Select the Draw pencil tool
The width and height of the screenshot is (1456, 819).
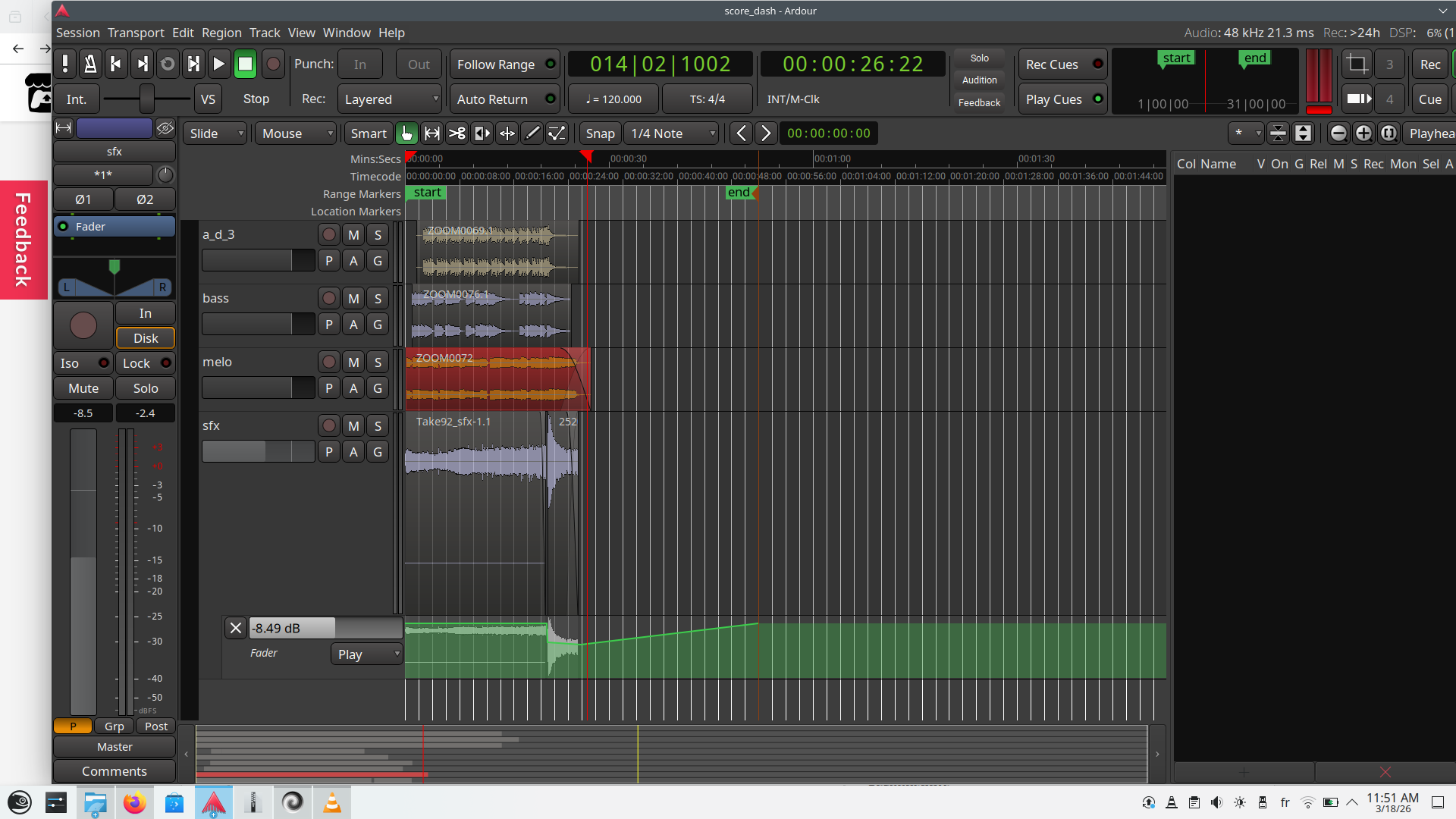pyautogui.click(x=532, y=133)
